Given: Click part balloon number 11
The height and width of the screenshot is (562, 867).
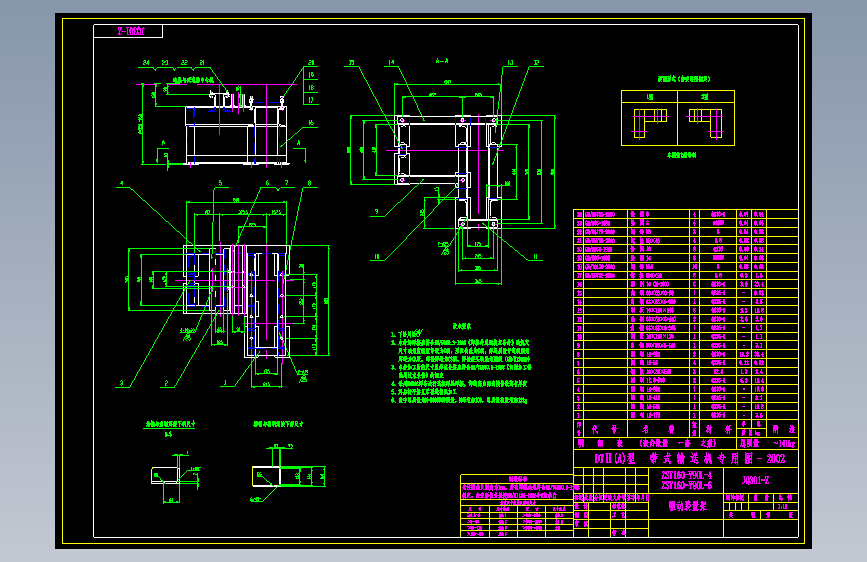Looking at the screenshot, I should (535, 257).
